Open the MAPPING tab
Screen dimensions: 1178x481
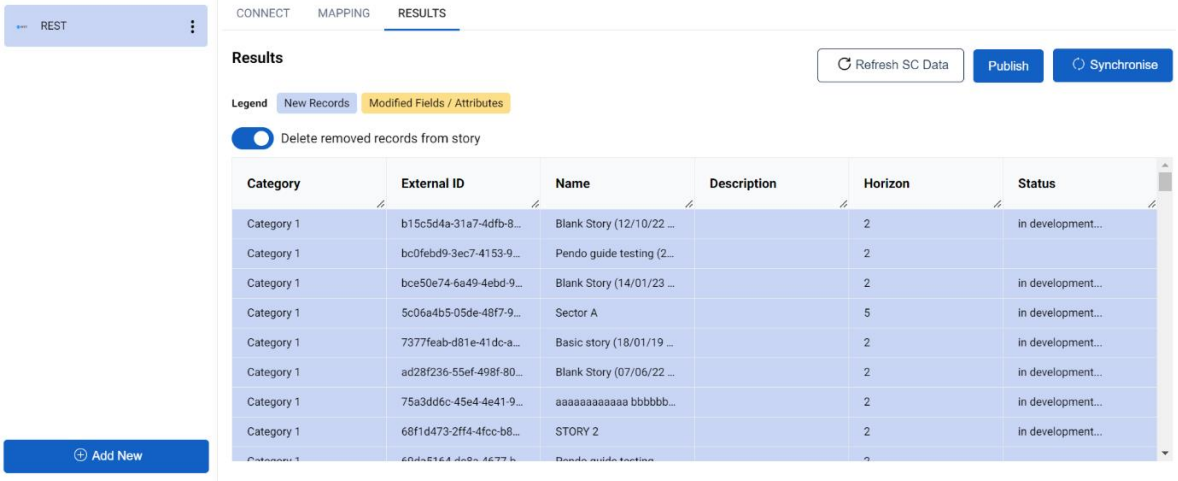coord(343,14)
